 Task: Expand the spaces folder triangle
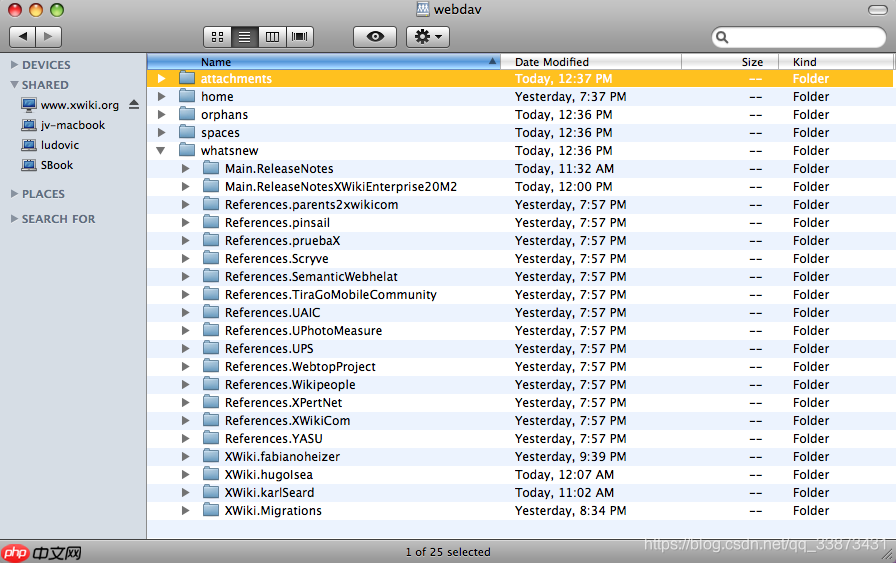point(161,133)
